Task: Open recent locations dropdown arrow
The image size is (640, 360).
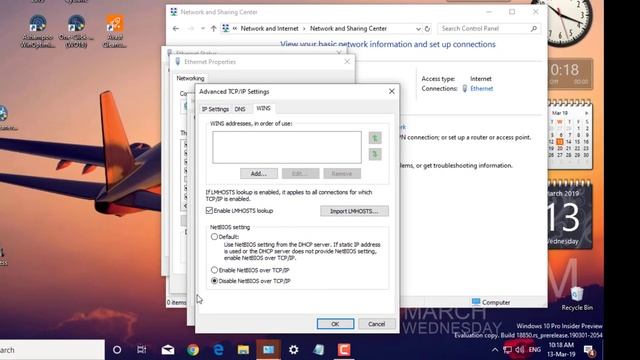Action: click(x=203, y=29)
